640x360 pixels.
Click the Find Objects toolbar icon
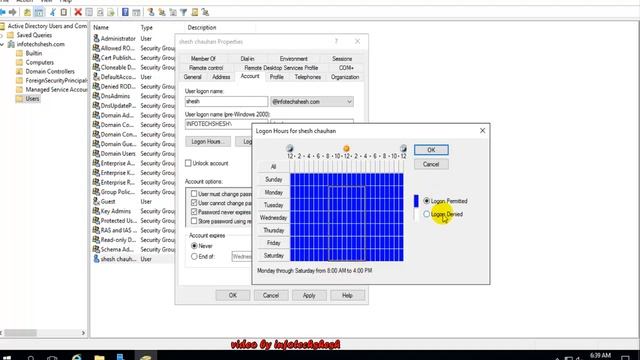click(195, 12)
